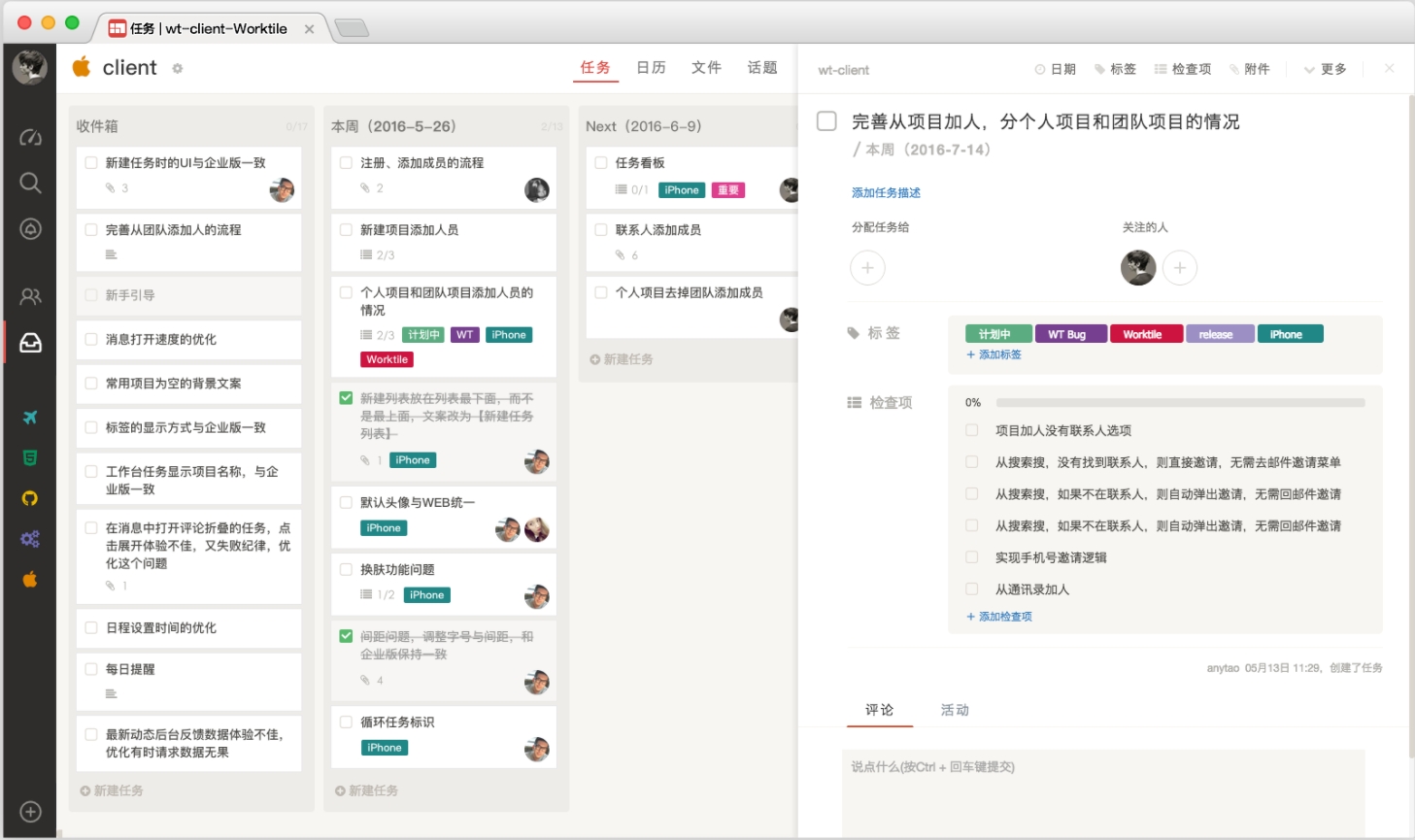Open the blue airplane project icon
Viewport: 1415px width, 840px height.
(x=30, y=417)
